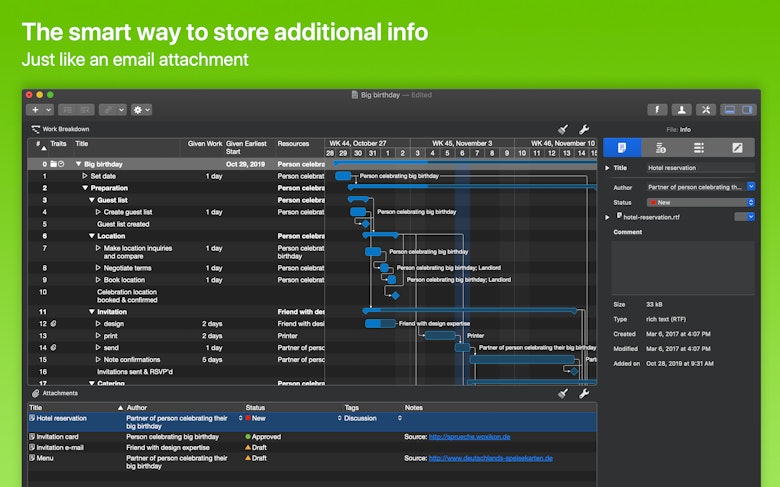Click paperclip trait icon on send row
This screenshot has height=487, width=780.
click(53, 348)
